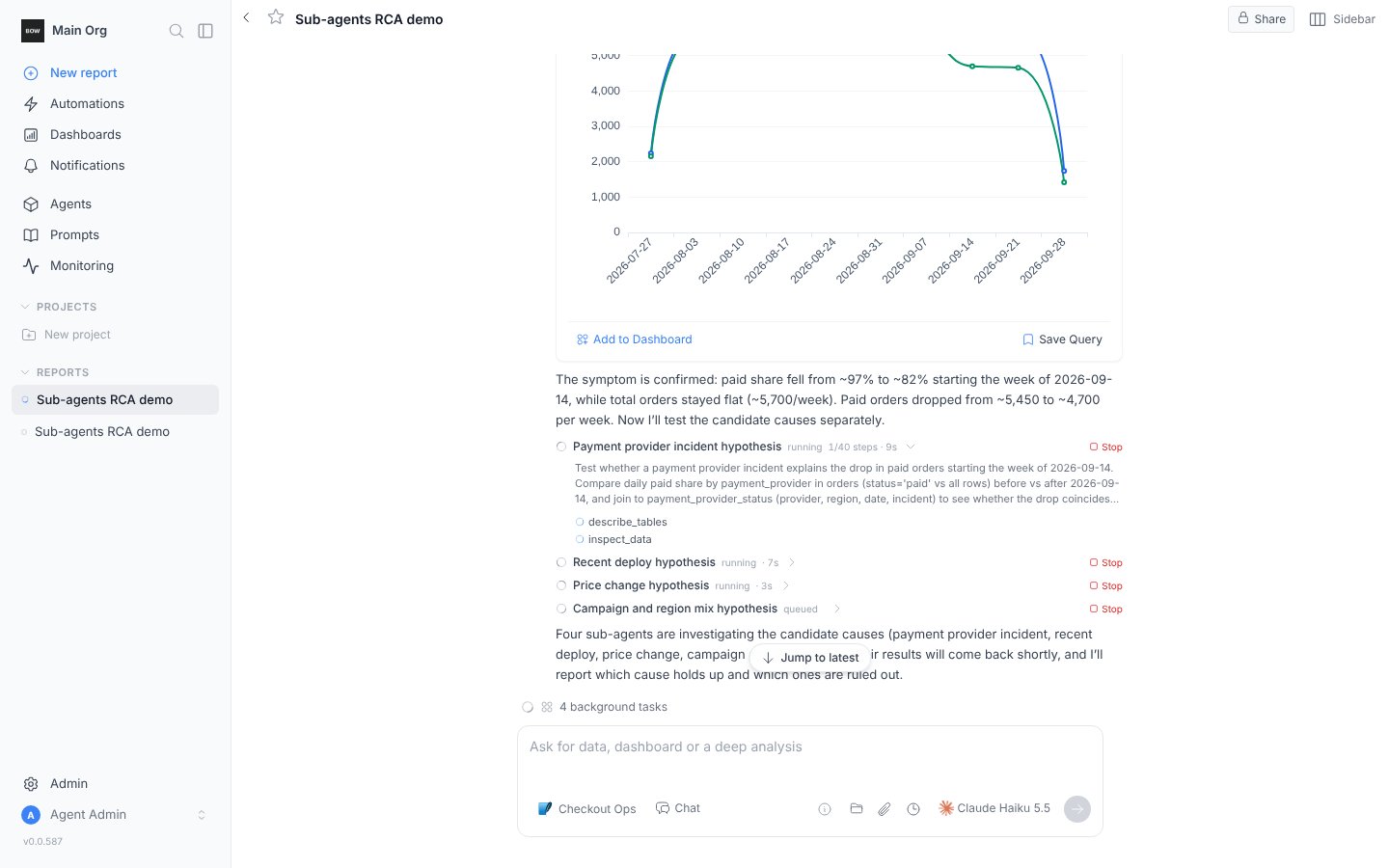Image resolution: width=1389 pixels, height=868 pixels.
Task: Expand the Recent deploy hypothesis details
Action: pos(792,562)
